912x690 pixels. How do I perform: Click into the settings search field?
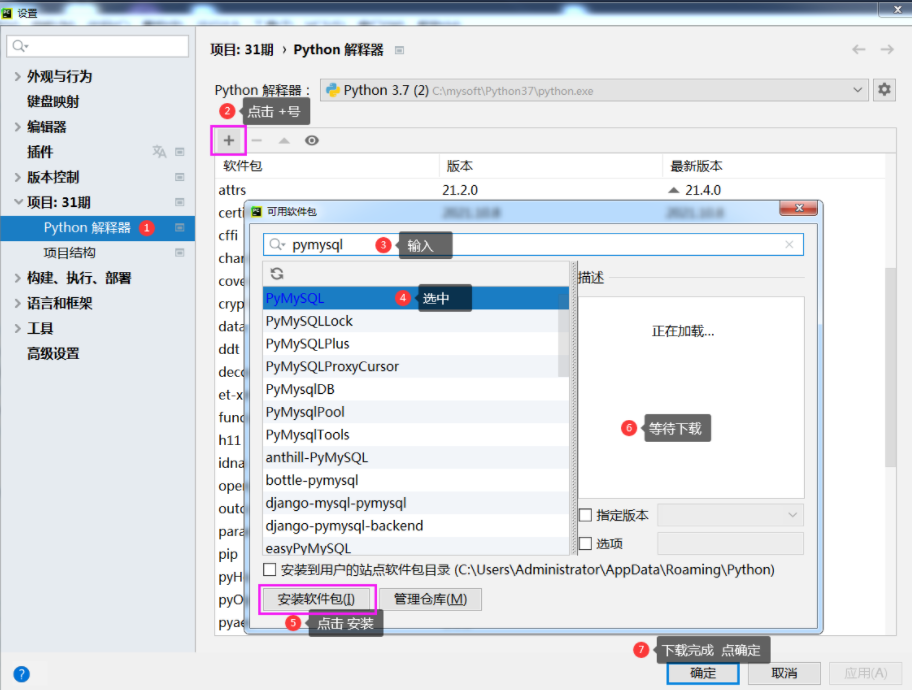click(x=98, y=46)
